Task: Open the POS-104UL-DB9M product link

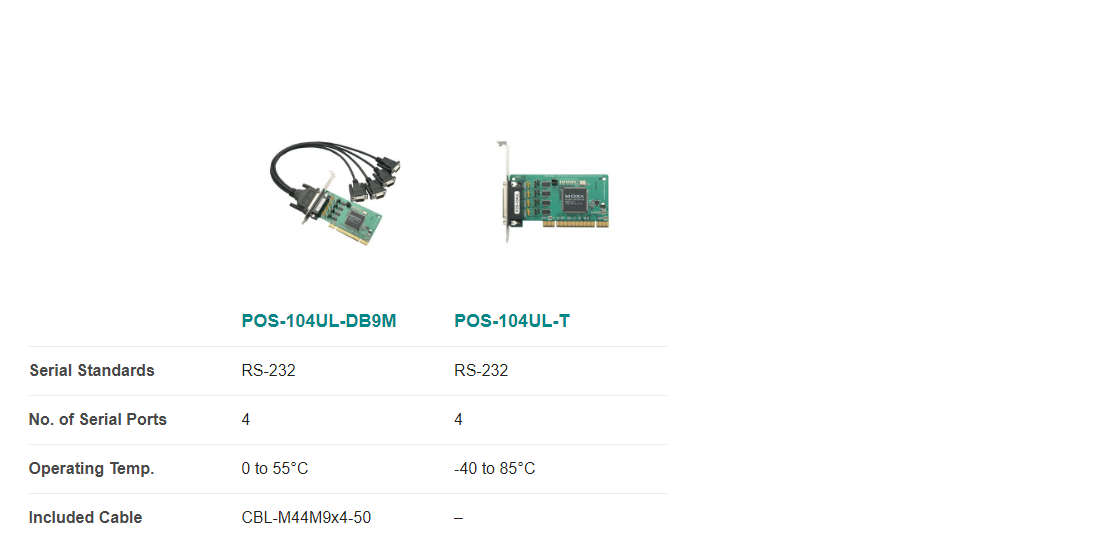Action: click(319, 321)
